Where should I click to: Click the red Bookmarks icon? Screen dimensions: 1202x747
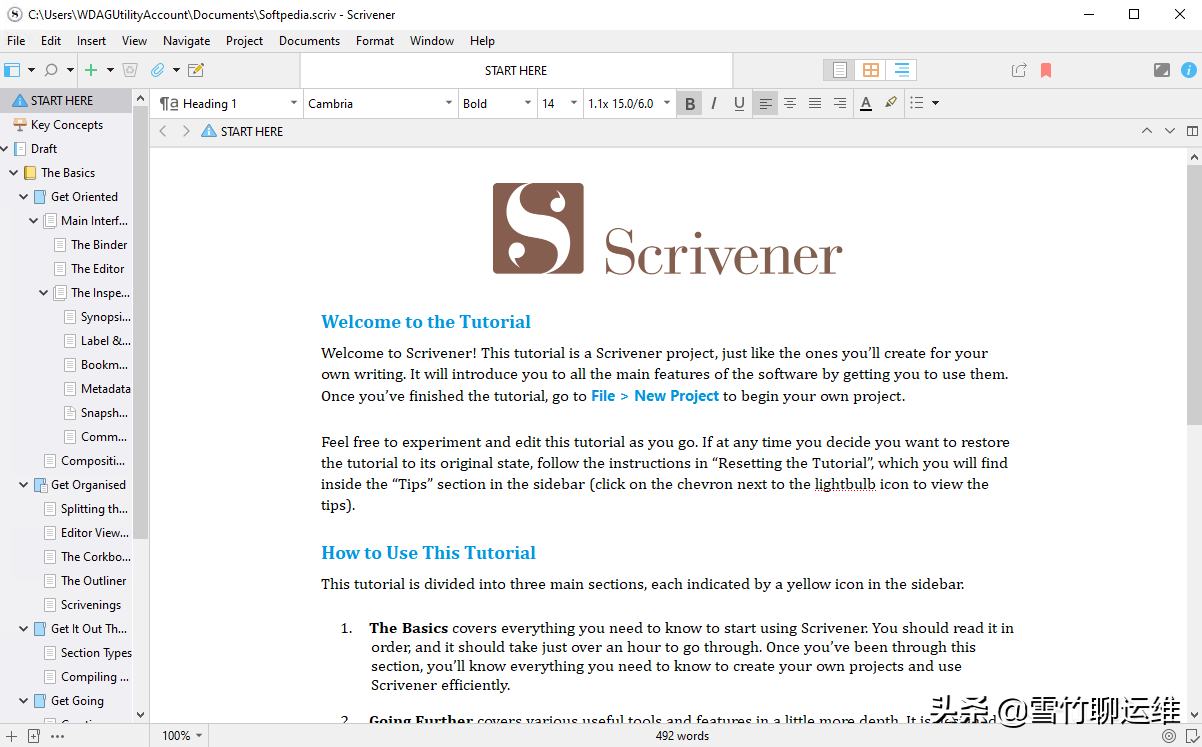[1046, 70]
